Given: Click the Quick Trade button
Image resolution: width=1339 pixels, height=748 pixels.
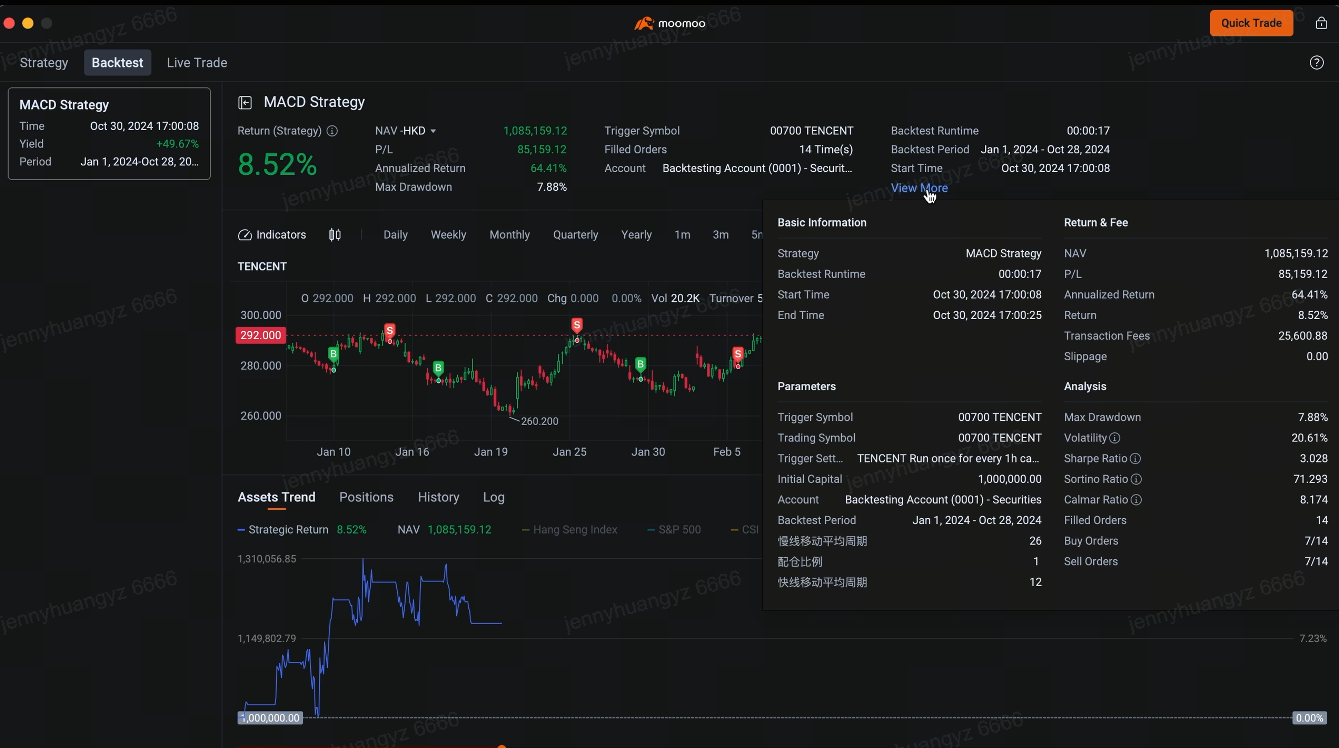Looking at the screenshot, I should click(1251, 23).
